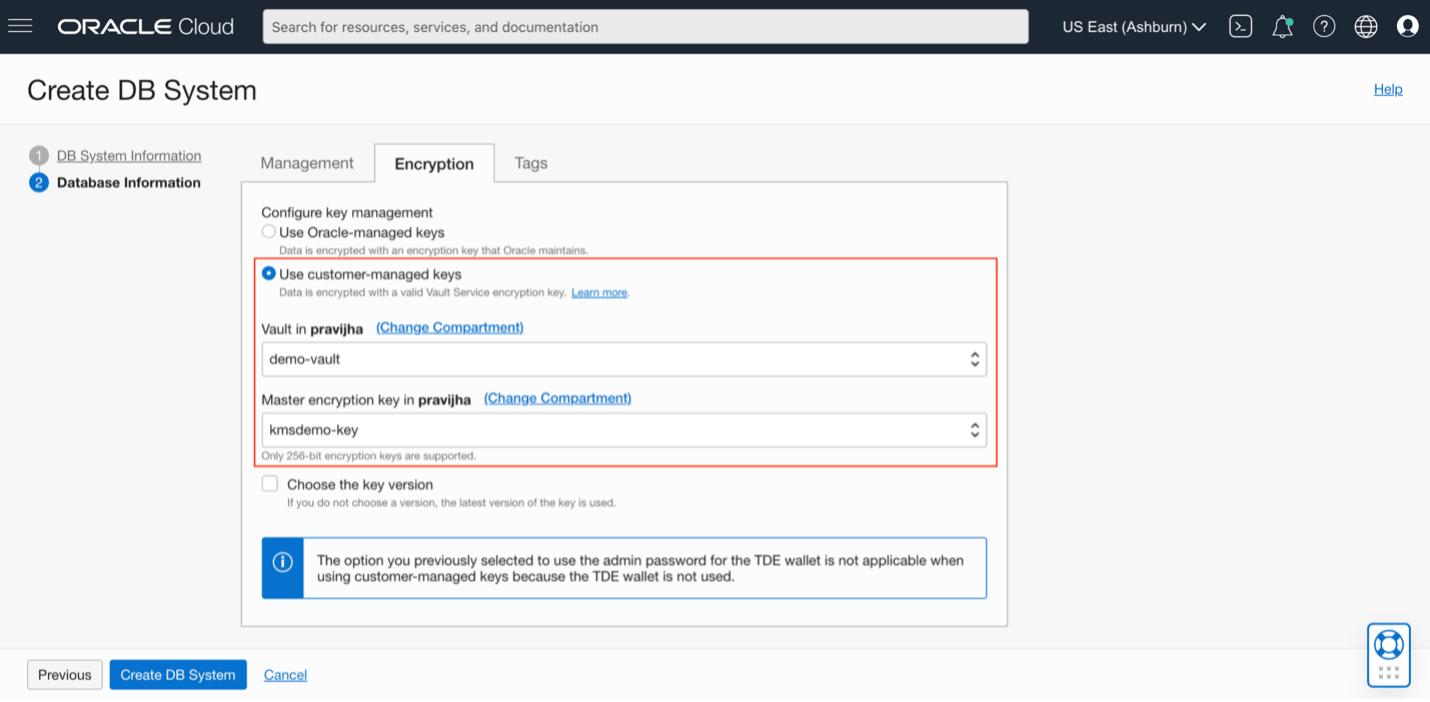Switch to the Management tab
1430x702 pixels.
[307, 163]
